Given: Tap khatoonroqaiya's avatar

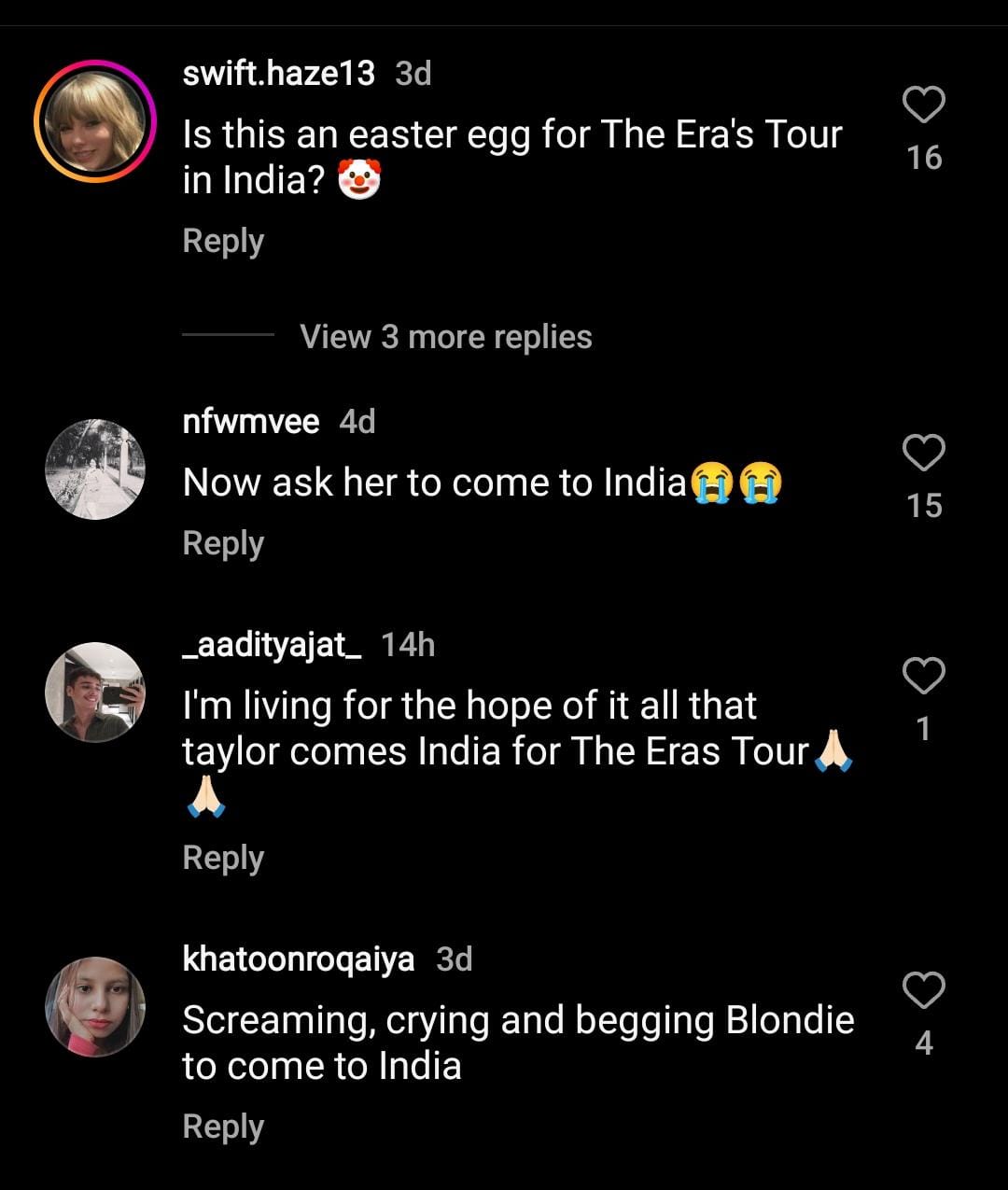Looking at the screenshot, I should tap(95, 1007).
